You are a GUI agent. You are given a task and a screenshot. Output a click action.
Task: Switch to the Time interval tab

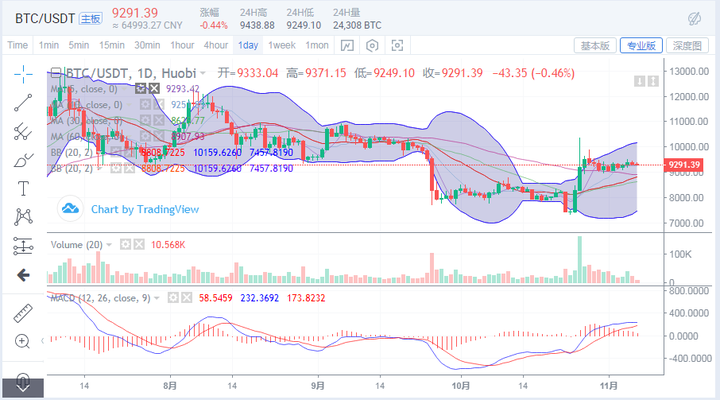[17, 45]
